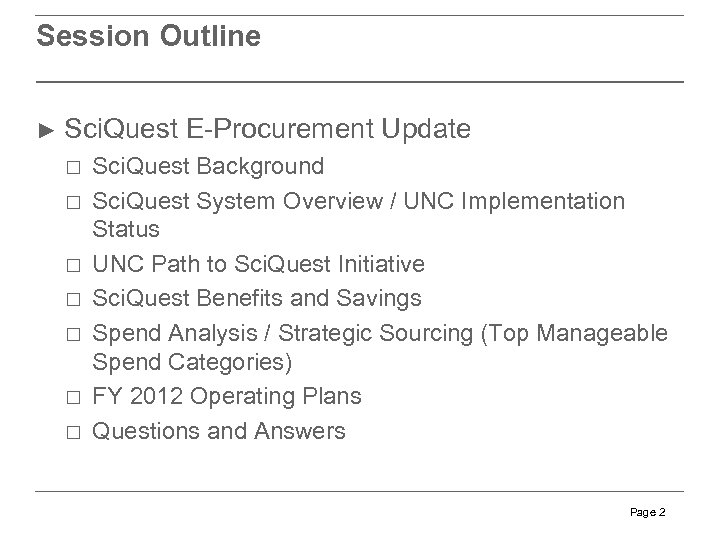This screenshot has width=720, height=540.
Task: Open the Sci.Quest Background item
Action: (208, 166)
